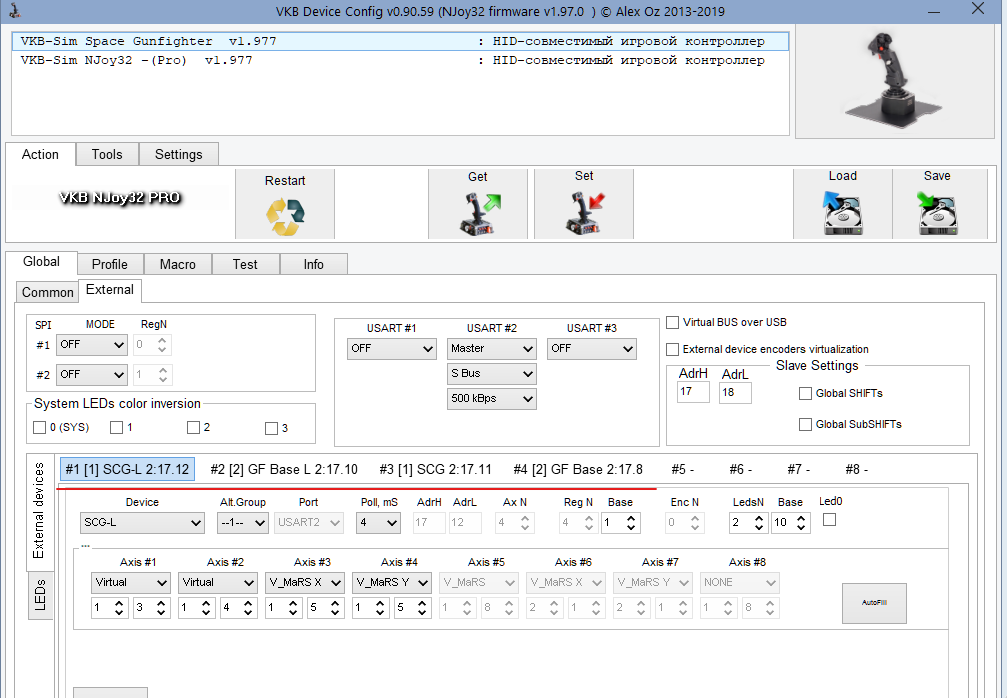Select the Global tab
The image size is (1007, 698).
(x=41, y=262)
